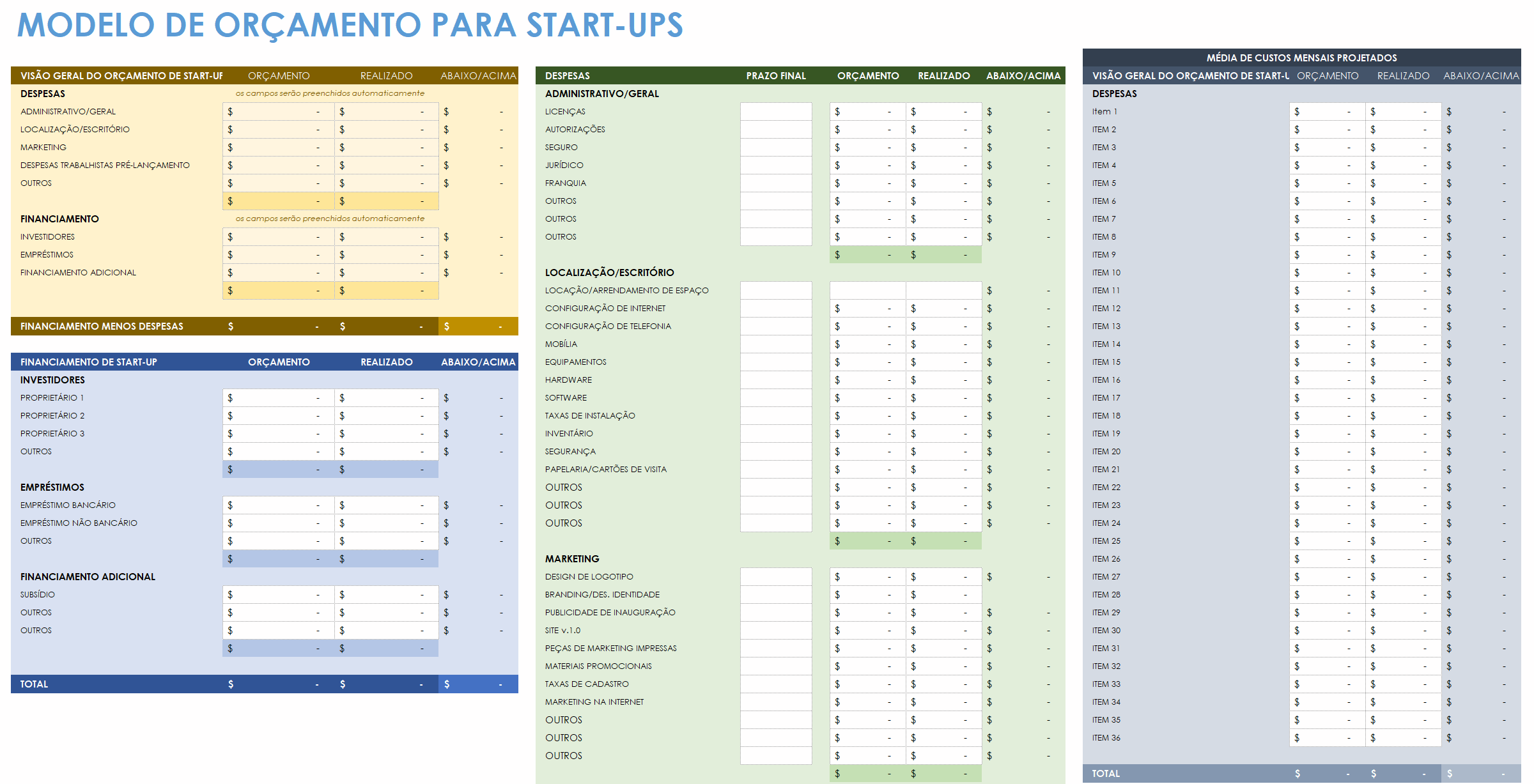Select the BRANDING/DES. IDENTIDADE label

pyautogui.click(x=603, y=595)
